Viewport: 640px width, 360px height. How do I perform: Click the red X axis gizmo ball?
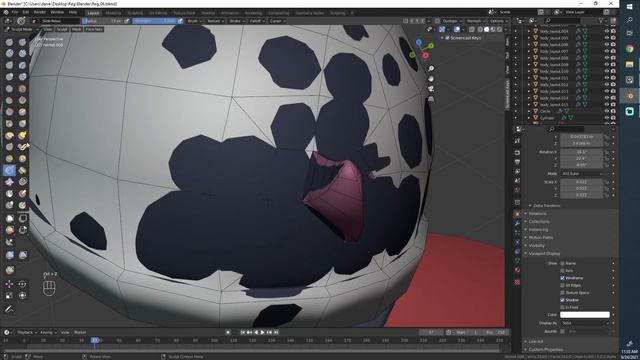pyautogui.click(x=425, y=55)
